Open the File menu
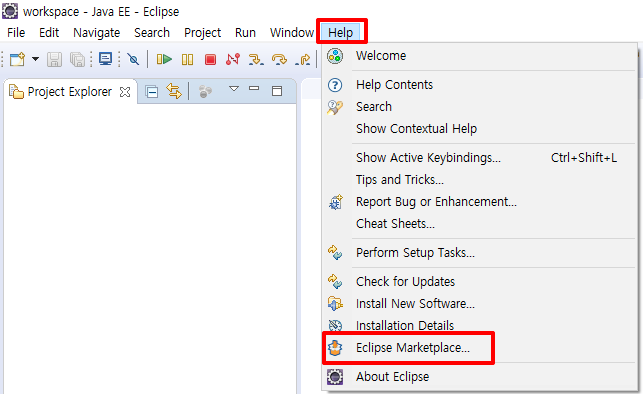This screenshot has width=643, height=394. coord(16,32)
